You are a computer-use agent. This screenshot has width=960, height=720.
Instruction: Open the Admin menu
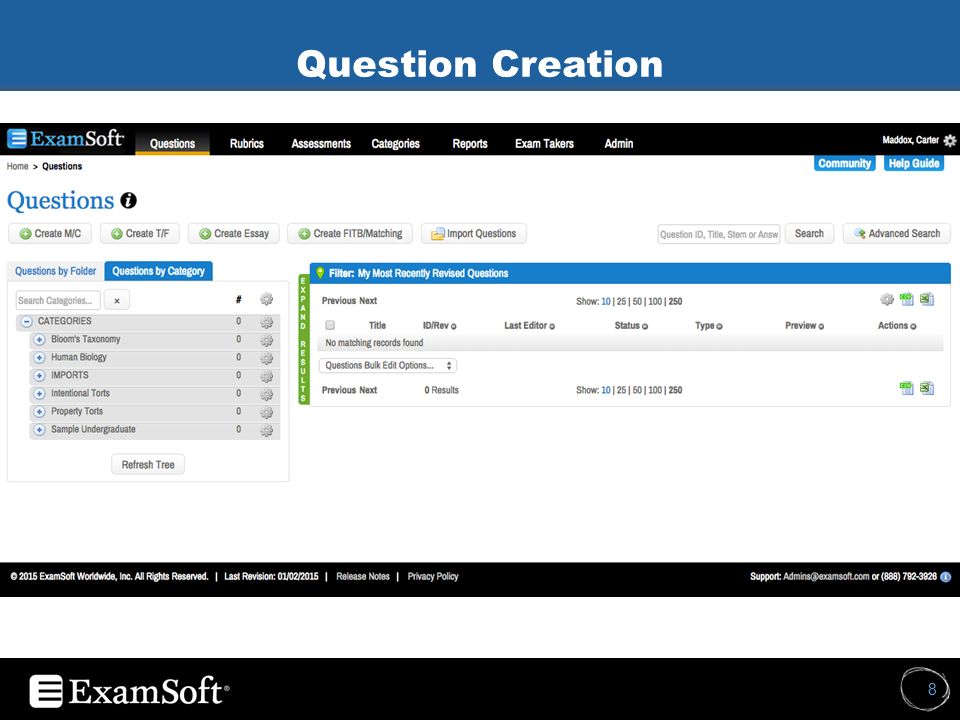[x=619, y=143]
